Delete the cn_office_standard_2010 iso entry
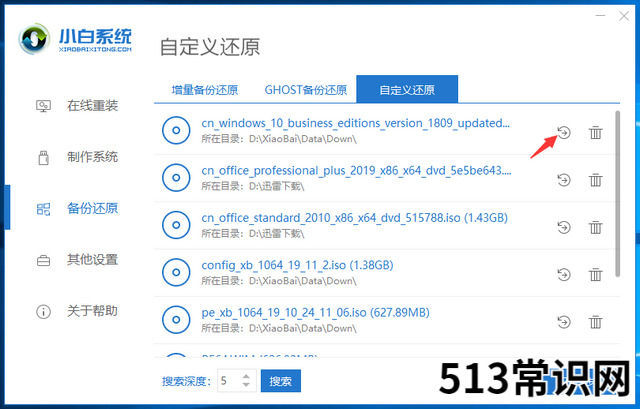 click(x=595, y=227)
